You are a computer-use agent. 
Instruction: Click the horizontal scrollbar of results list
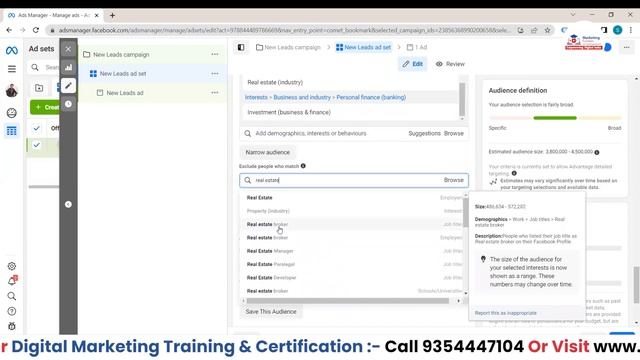(348, 301)
